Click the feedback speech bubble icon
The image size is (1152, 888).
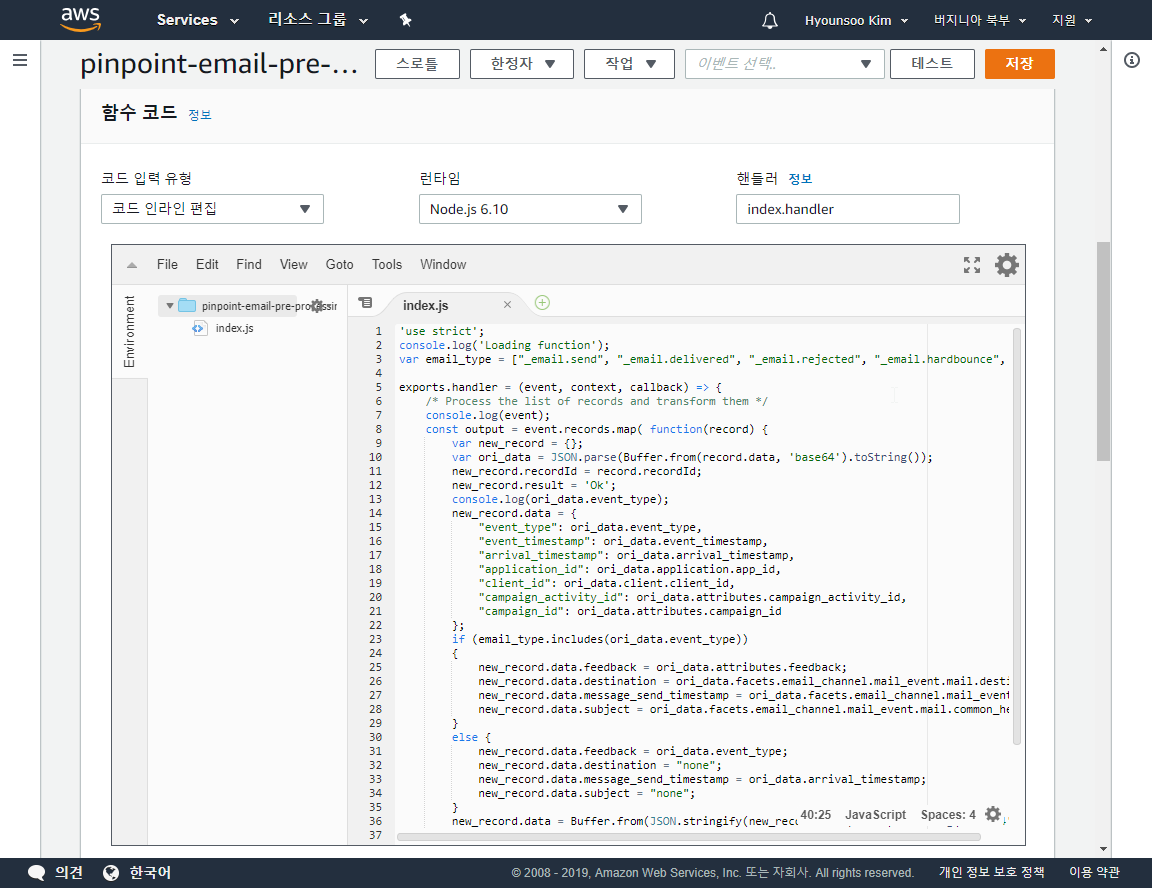pos(36,873)
